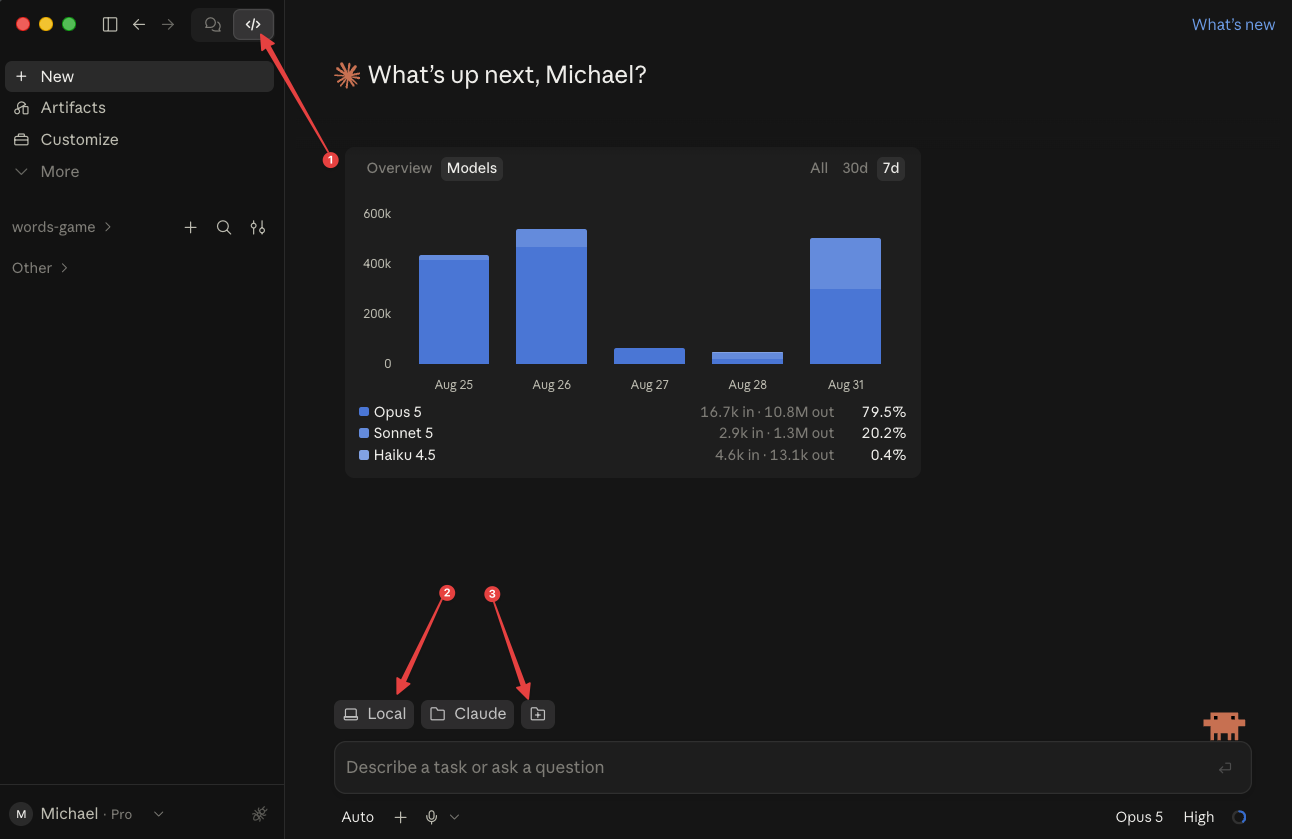Open the What's new link
Image resolution: width=1292 pixels, height=839 pixels.
point(1233,24)
